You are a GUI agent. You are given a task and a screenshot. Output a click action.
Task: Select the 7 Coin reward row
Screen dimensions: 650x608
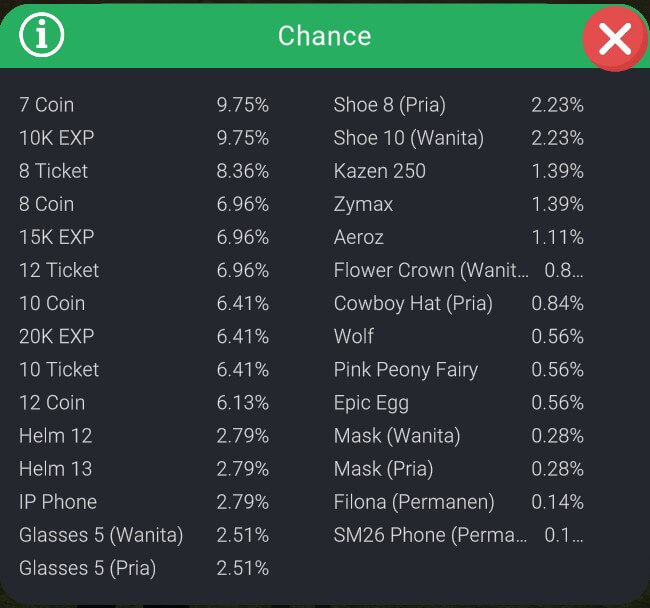pyautogui.click(x=47, y=105)
